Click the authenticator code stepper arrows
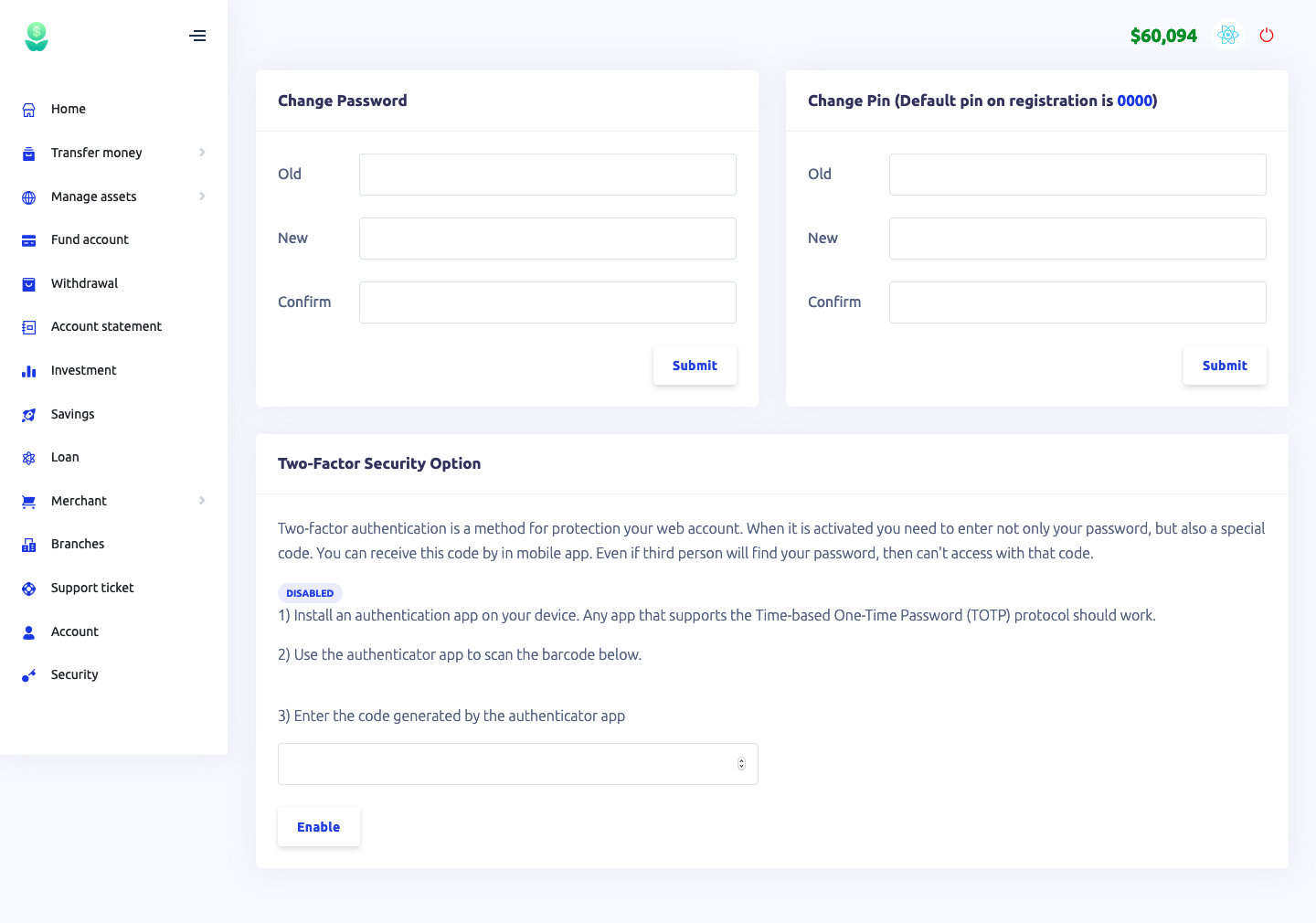This screenshot has height=923, width=1316. [x=741, y=763]
